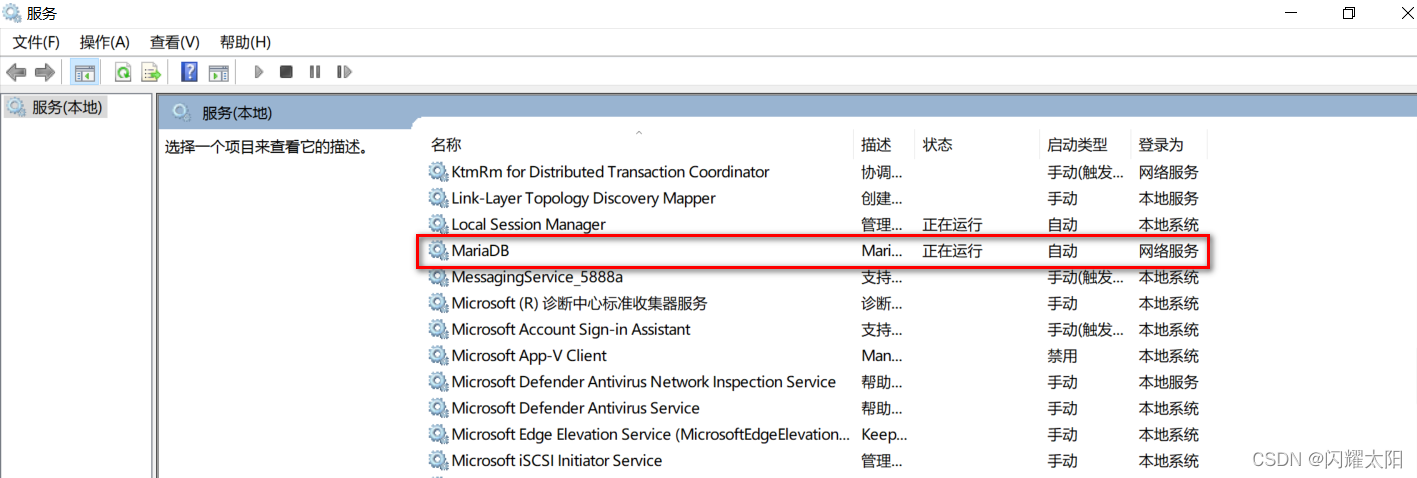Click the 服务(本地) pane header title
The width and height of the screenshot is (1417, 478).
237,113
